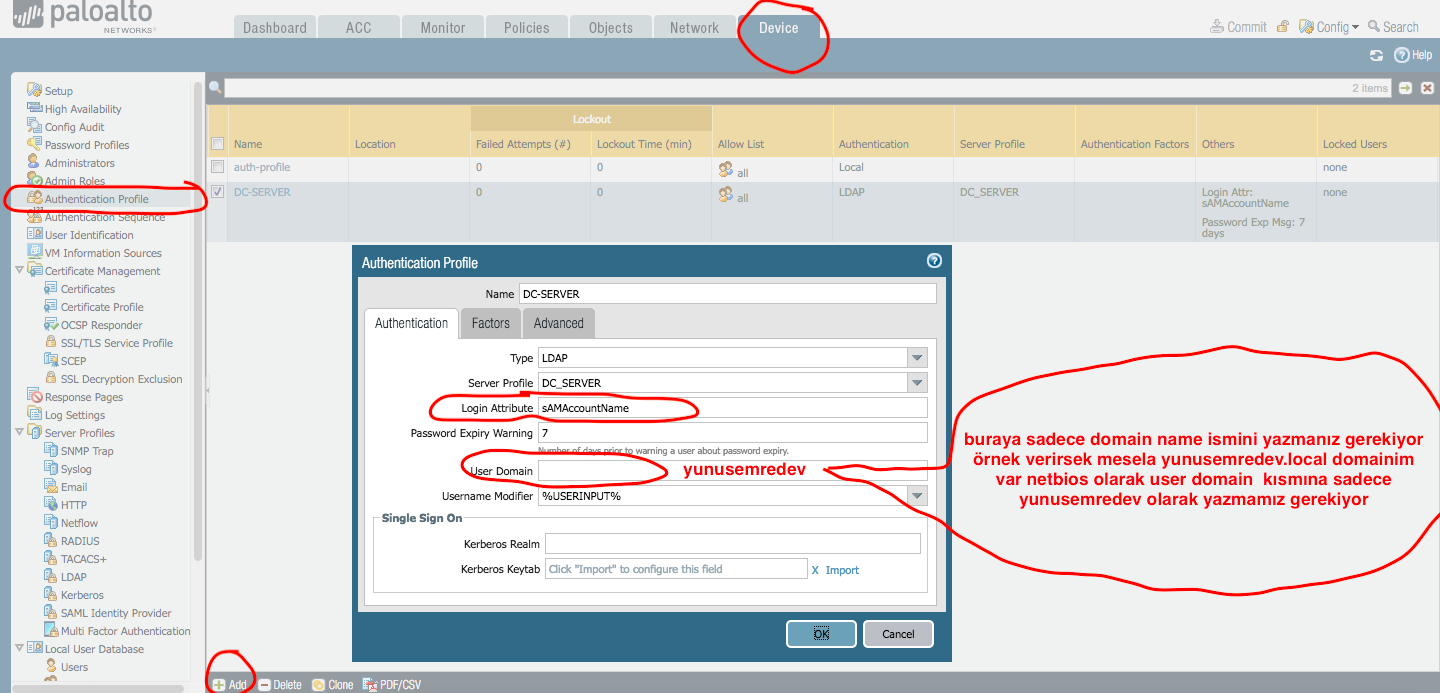Open the Username Modifier dropdown
Viewport: 1440px width, 693px height.
(917, 496)
